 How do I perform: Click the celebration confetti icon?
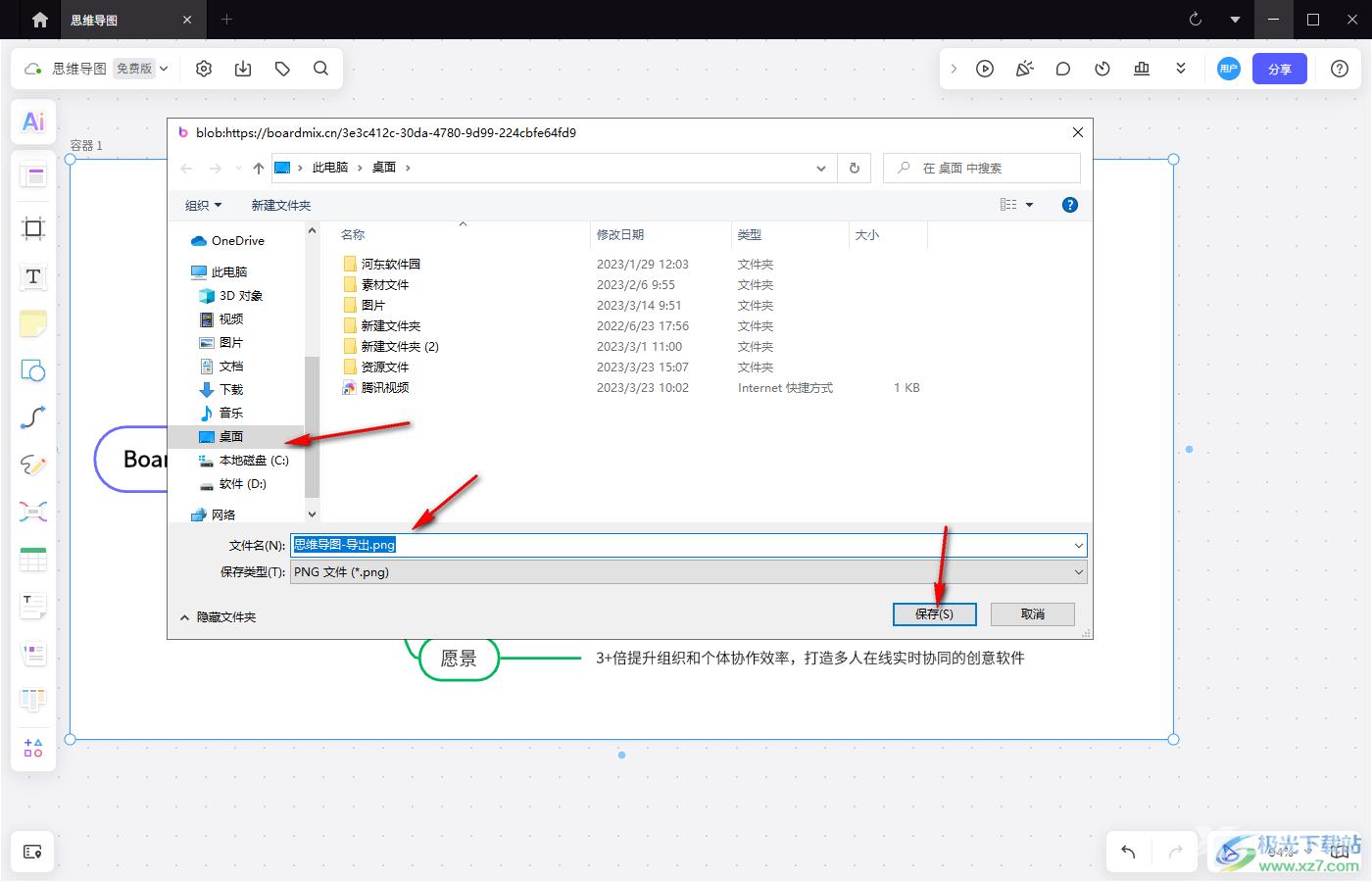[x=1024, y=69]
